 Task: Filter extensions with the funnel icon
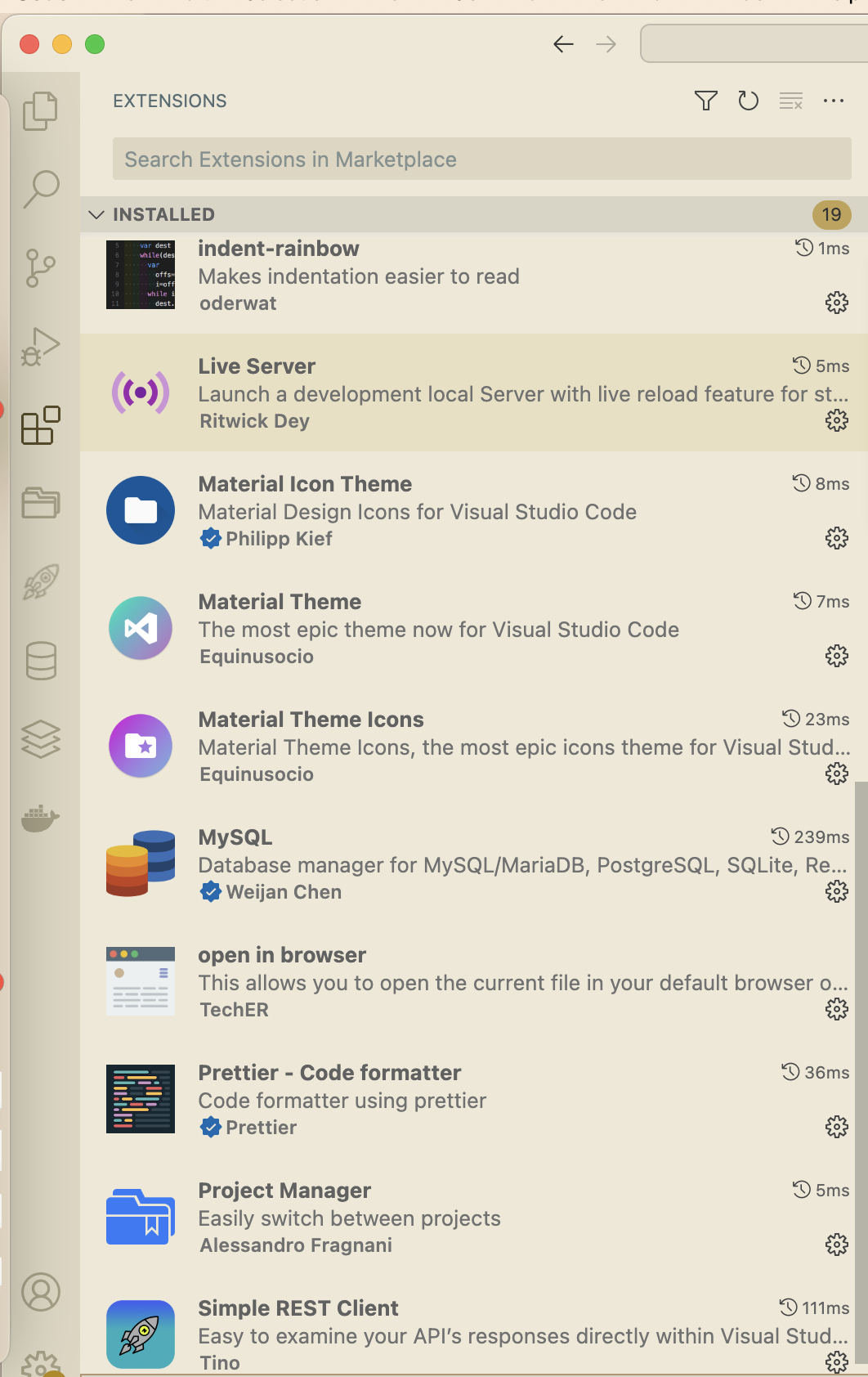706,101
